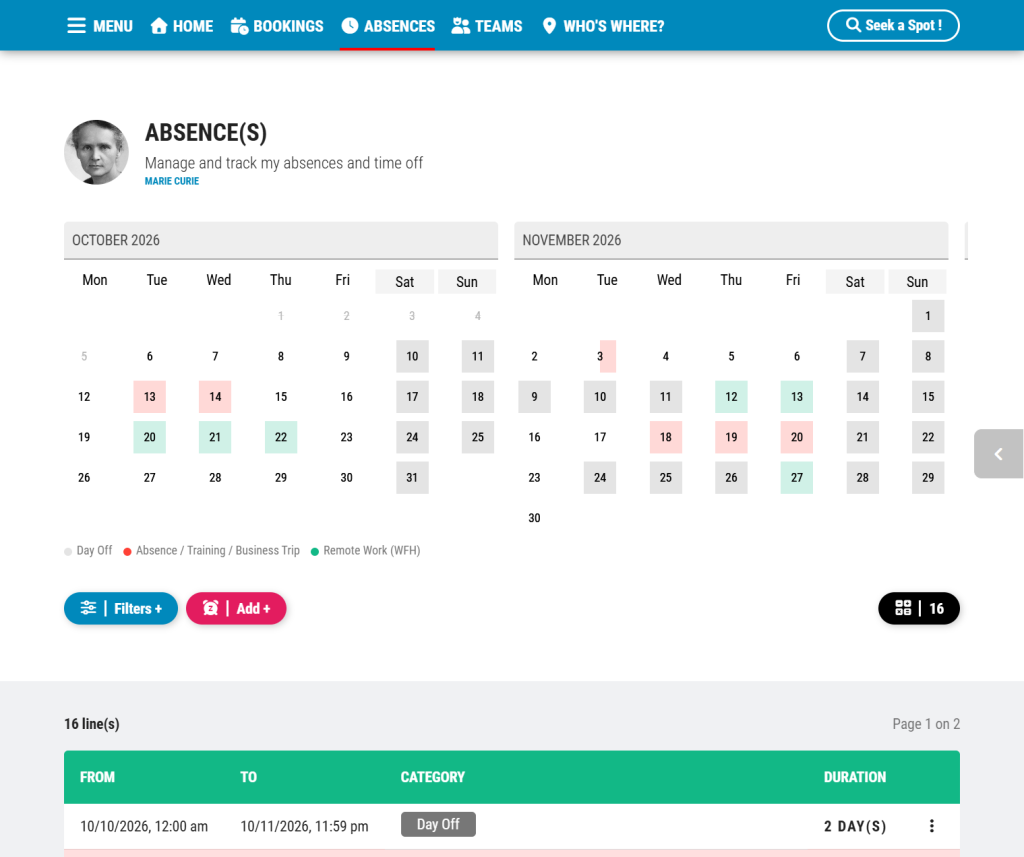Viewport: 1024px width, 857px height.
Task: Click the Seek a Spot! search button
Action: [893, 25]
